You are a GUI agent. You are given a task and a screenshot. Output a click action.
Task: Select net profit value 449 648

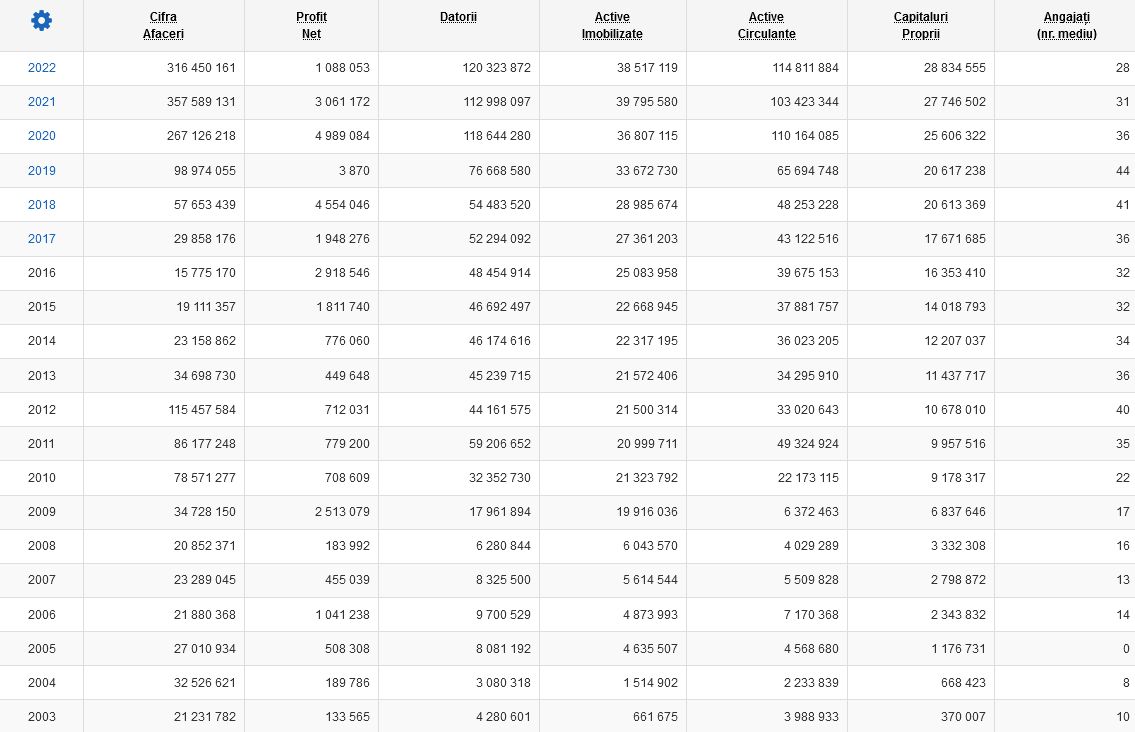(347, 376)
